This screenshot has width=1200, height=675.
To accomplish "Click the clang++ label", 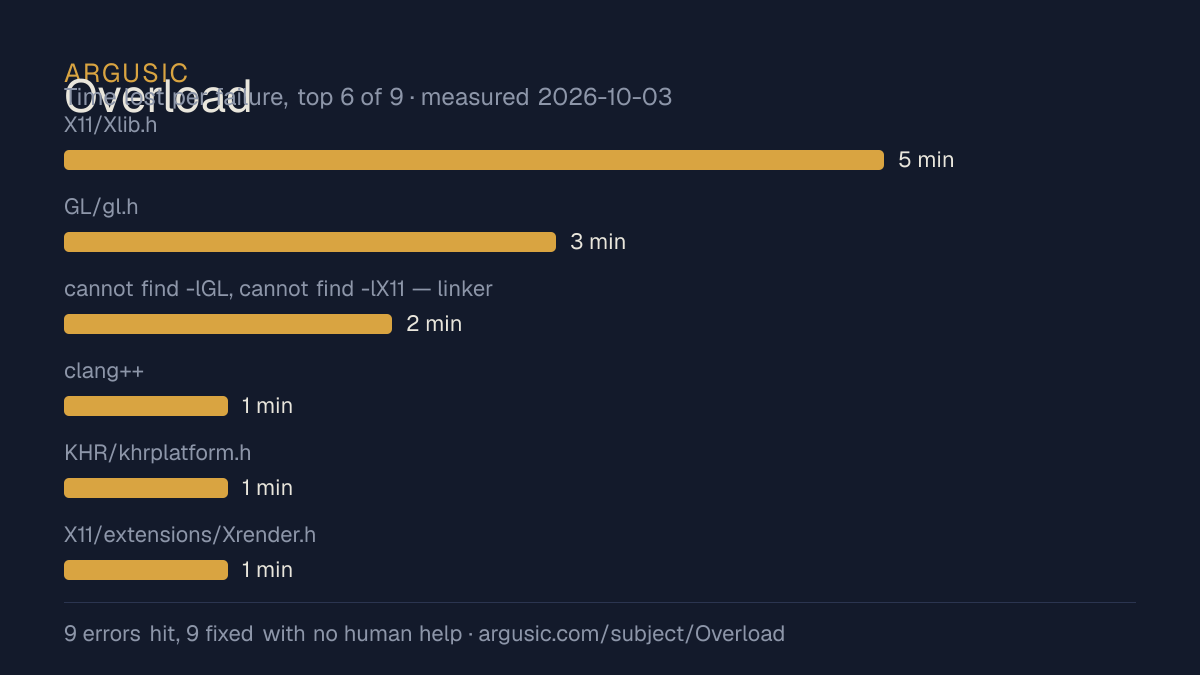I will (x=104, y=371).
